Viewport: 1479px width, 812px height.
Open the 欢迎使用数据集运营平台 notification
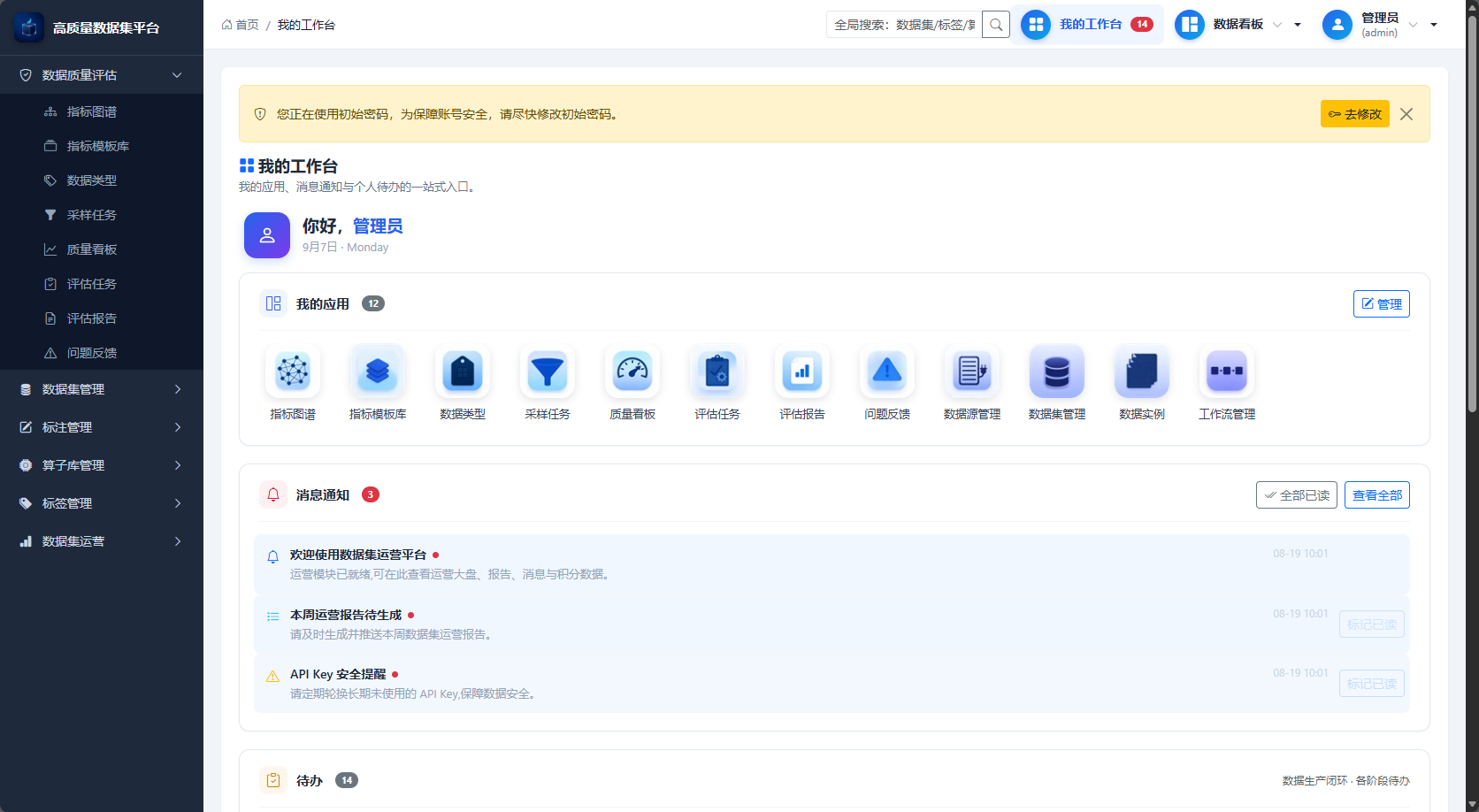point(831,564)
